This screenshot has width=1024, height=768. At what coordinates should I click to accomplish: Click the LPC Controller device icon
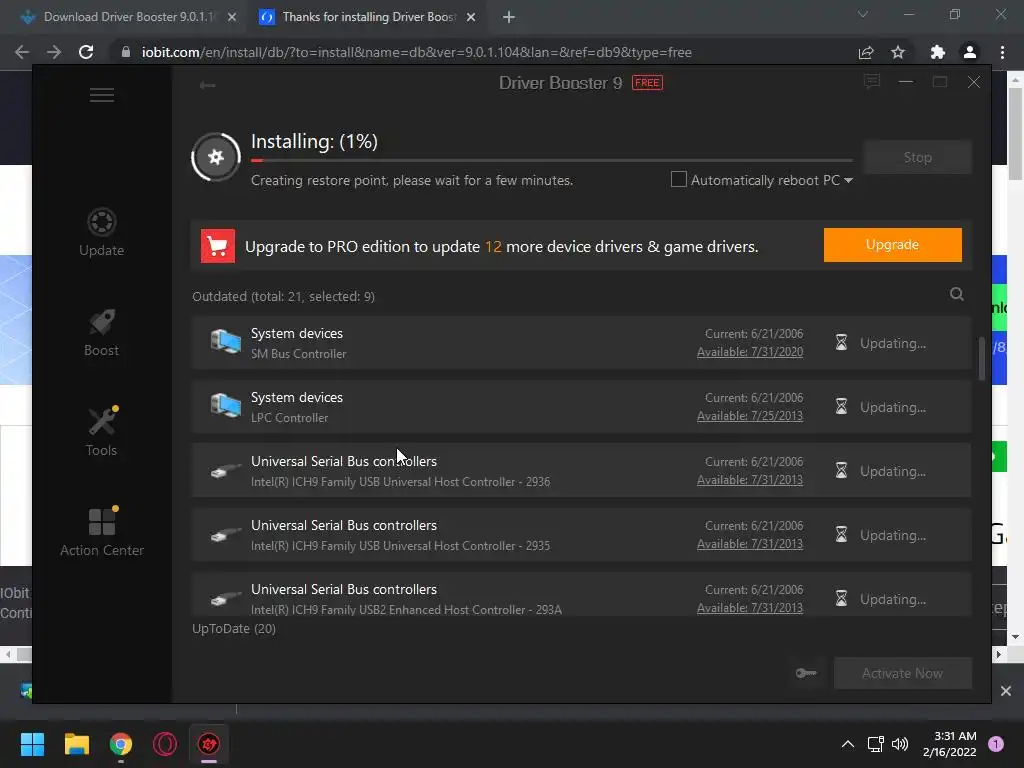[x=226, y=406]
